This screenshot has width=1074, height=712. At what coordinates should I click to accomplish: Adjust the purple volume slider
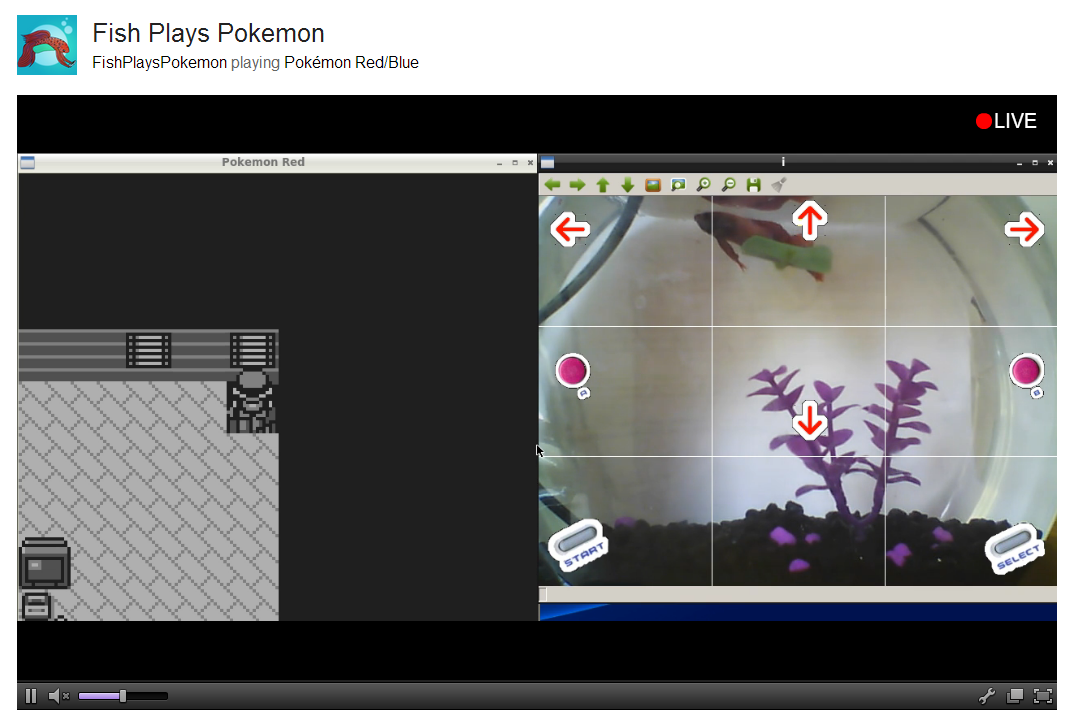(x=123, y=696)
